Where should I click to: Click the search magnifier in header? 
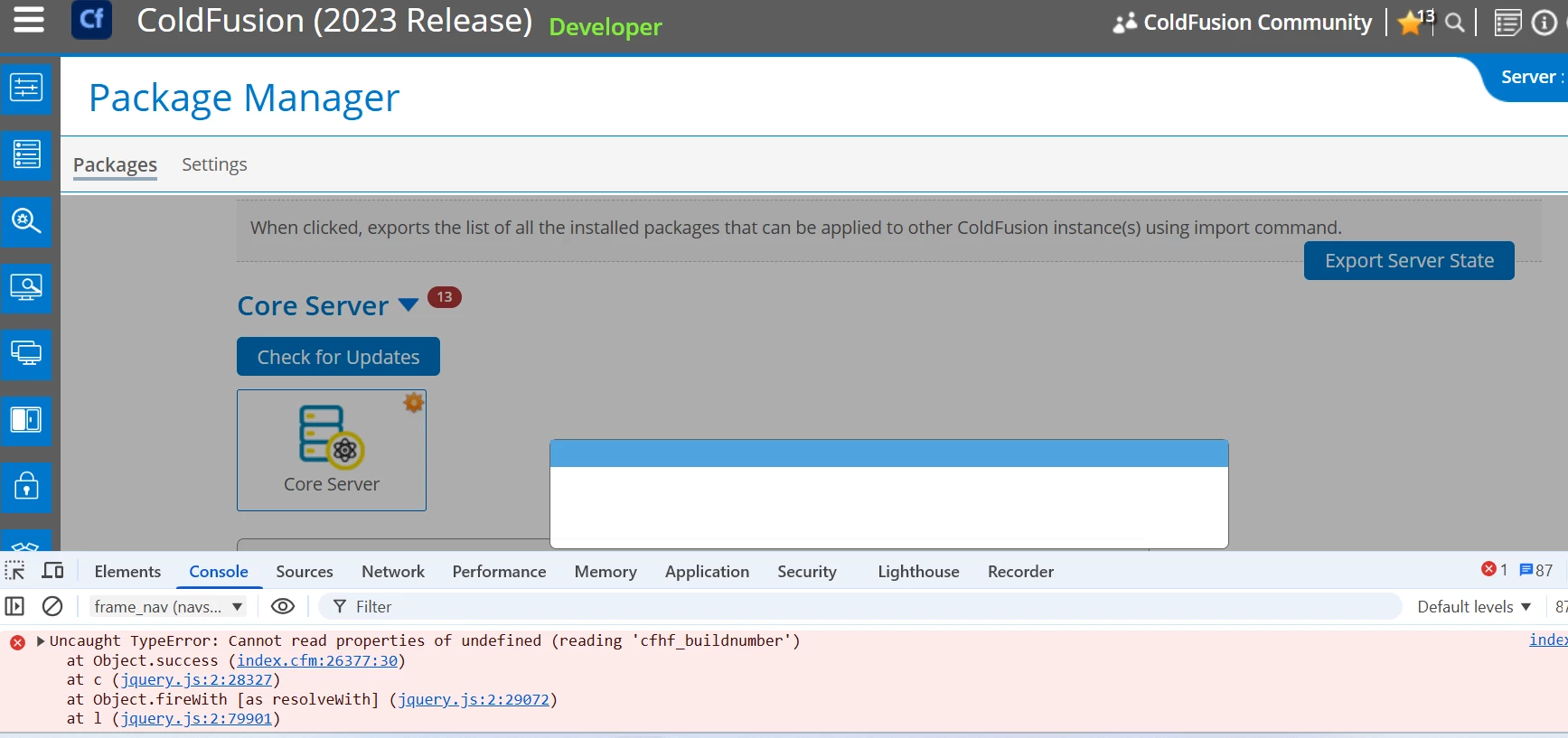(x=1454, y=23)
